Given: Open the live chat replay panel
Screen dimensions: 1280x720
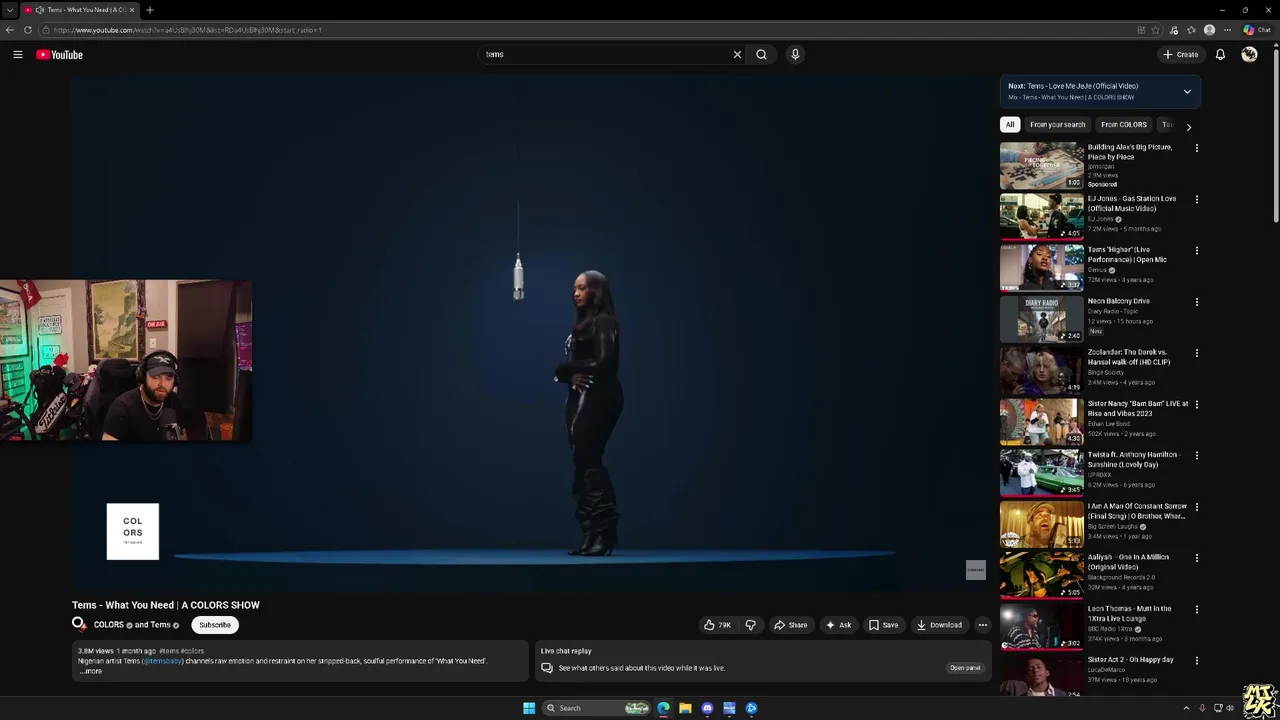Looking at the screenshot, I should coord(964,668).
